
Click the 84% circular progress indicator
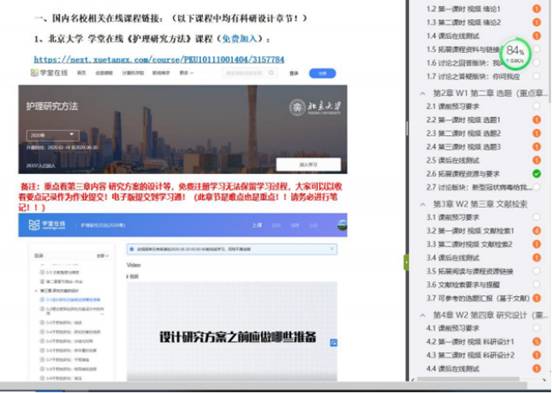pos(515,54)
